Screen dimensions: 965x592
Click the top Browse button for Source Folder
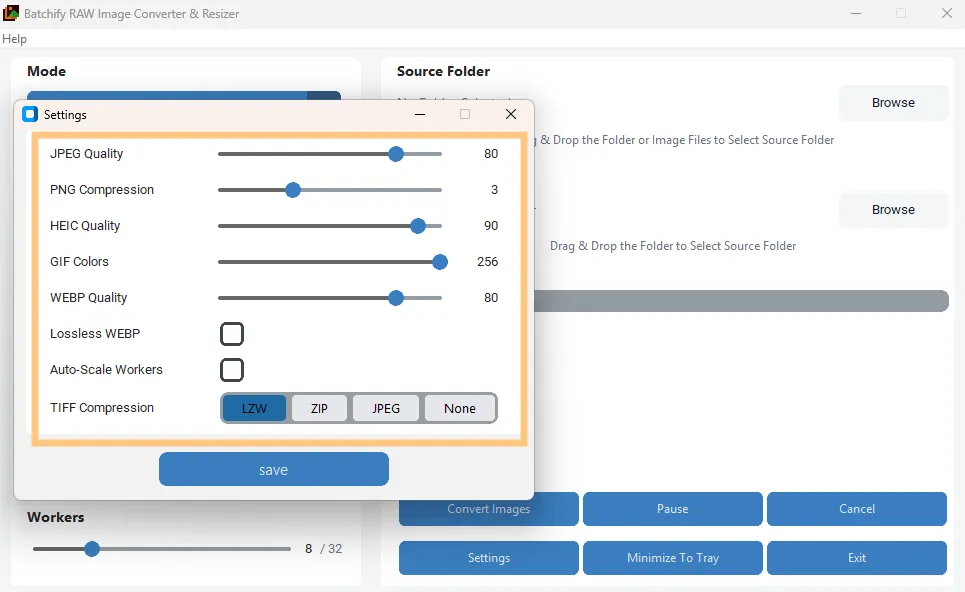(893, 102)
